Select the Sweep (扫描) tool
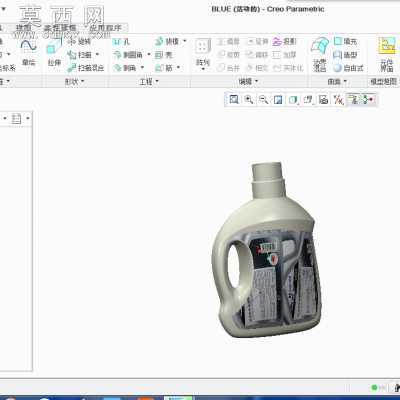The width and height of the screenshot is (400, 400). tap(80, 55)
